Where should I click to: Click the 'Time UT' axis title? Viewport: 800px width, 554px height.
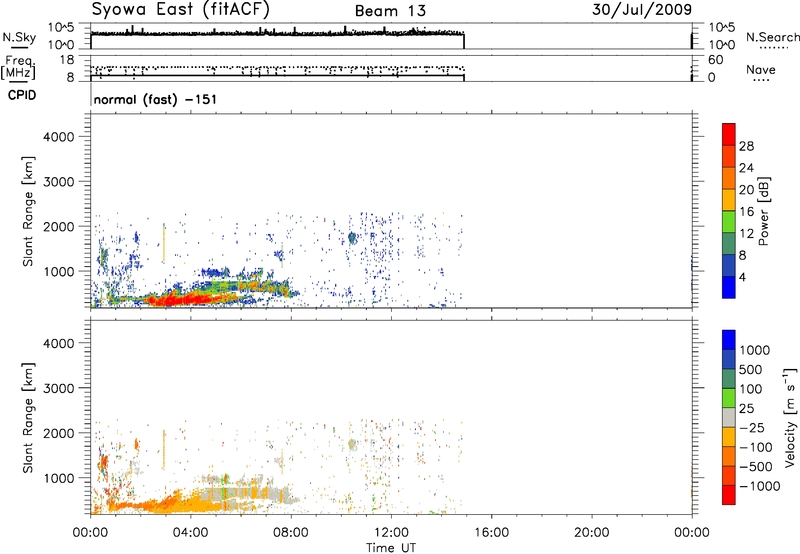(391, 548)
